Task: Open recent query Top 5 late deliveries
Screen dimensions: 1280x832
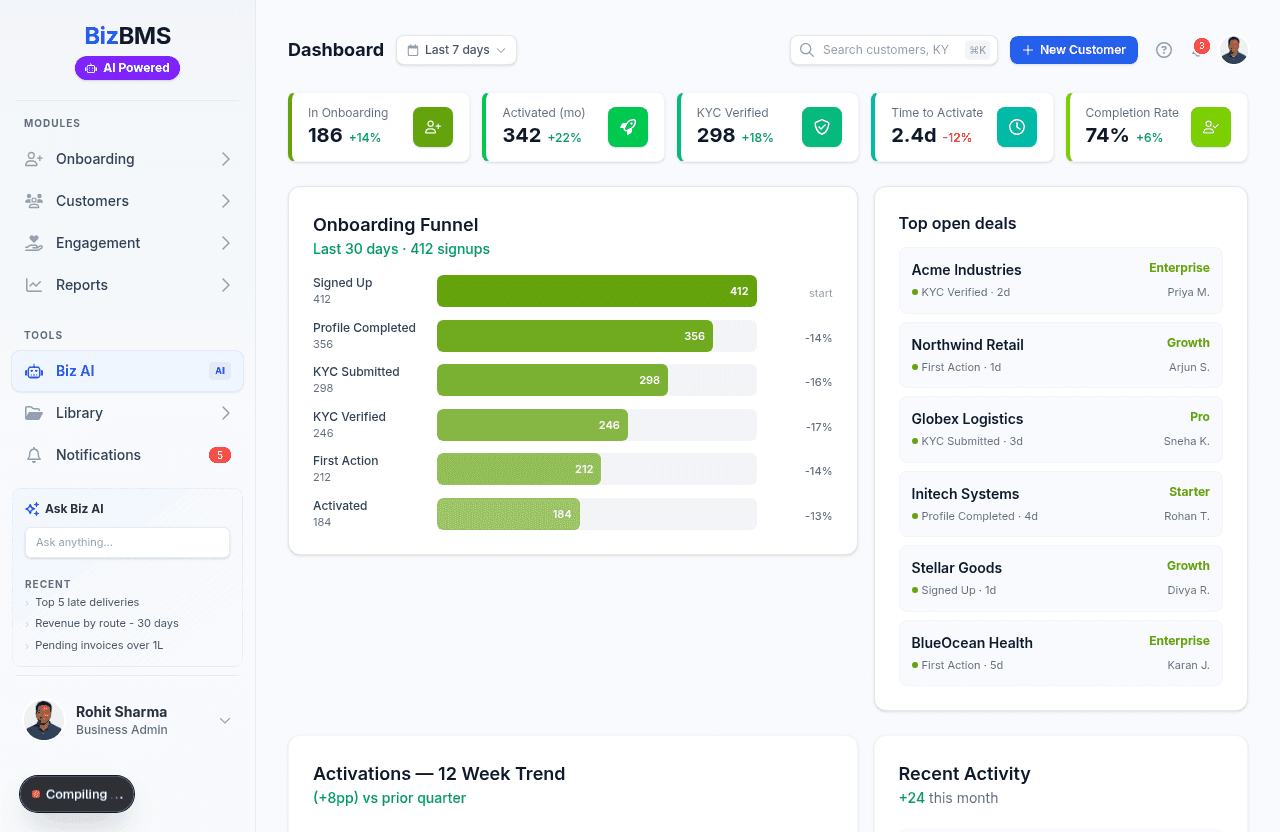Action: (87, 602)
